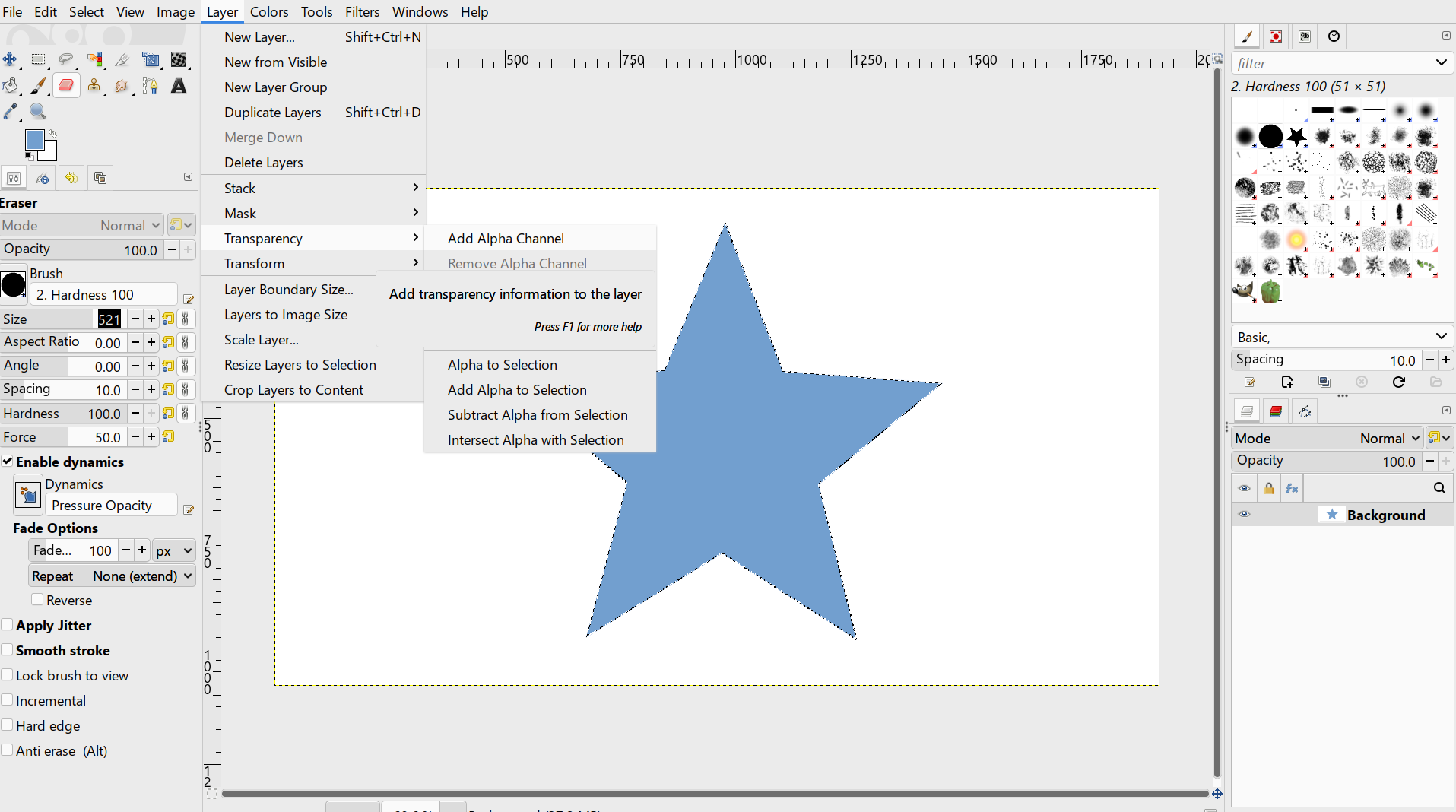1456x812 pixels.
Task: Select the Smudge tool
Action: click(x=122, y=85)
